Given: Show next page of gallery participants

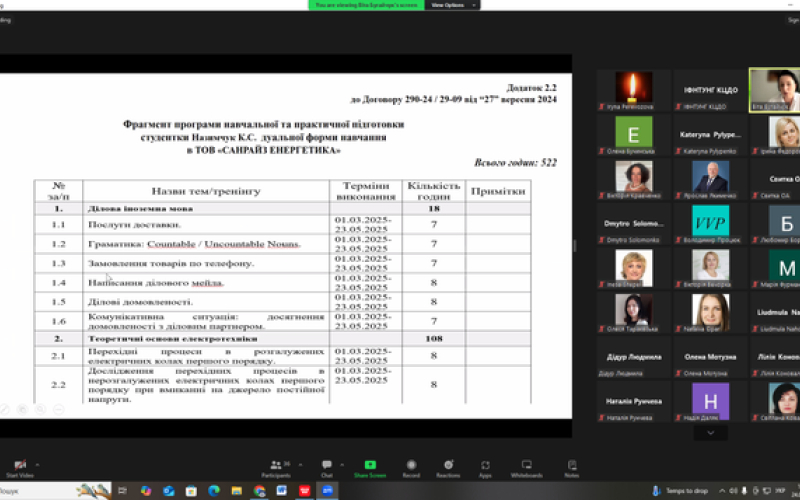Looking at the screenshot, I should tap(710, 433).
